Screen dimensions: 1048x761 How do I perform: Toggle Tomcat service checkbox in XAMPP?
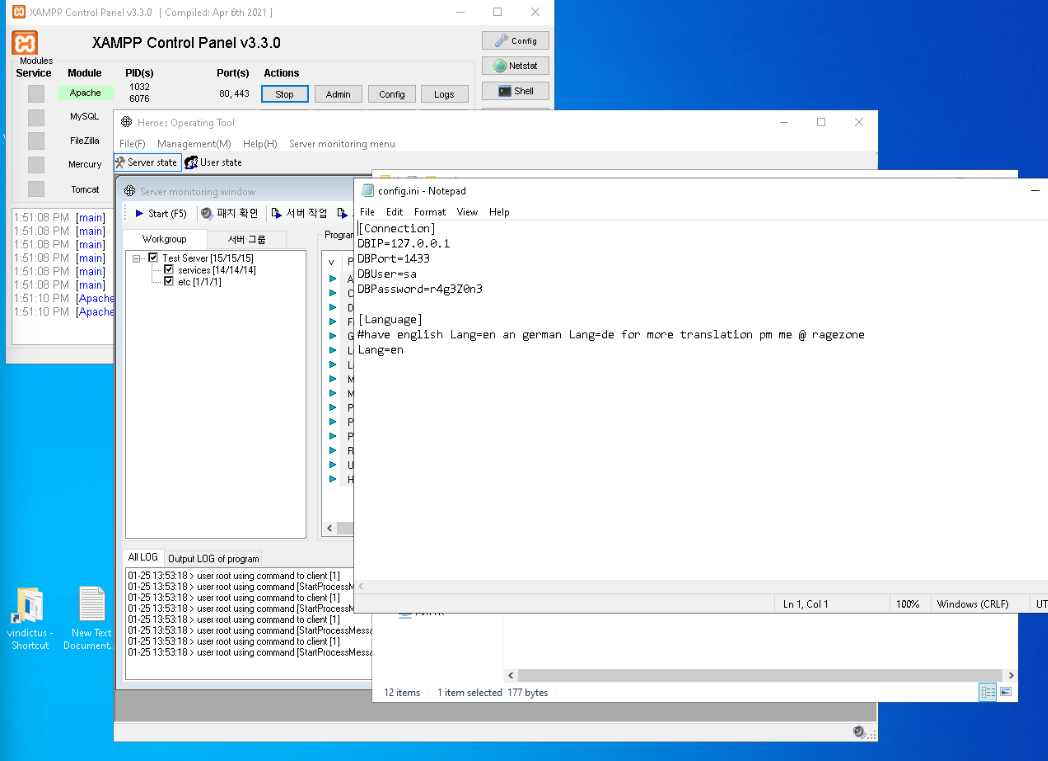(36, 189)
